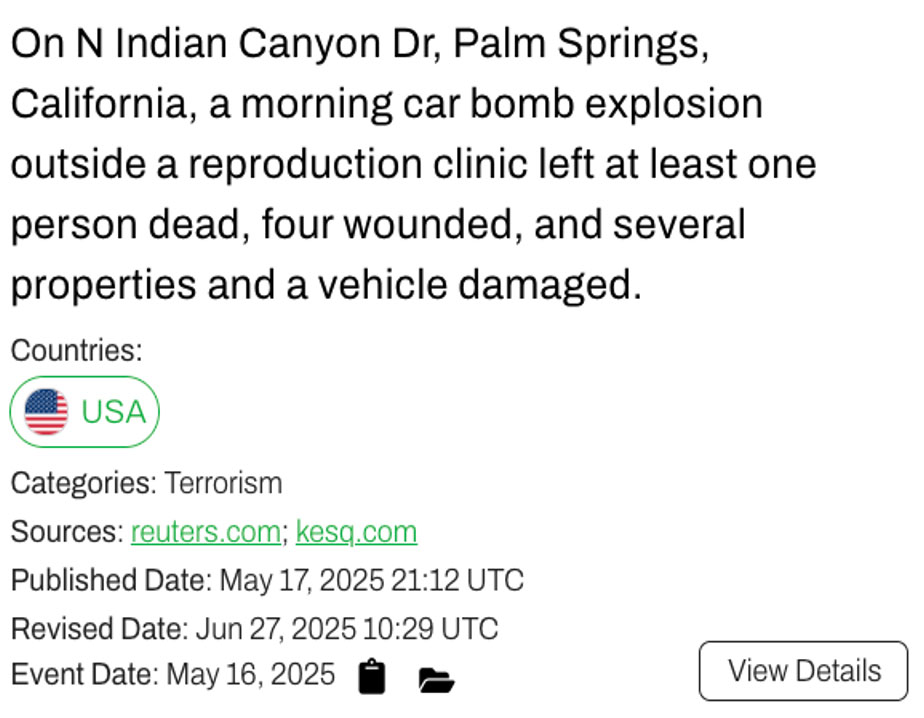Click the American flag icon

point(46,412)
